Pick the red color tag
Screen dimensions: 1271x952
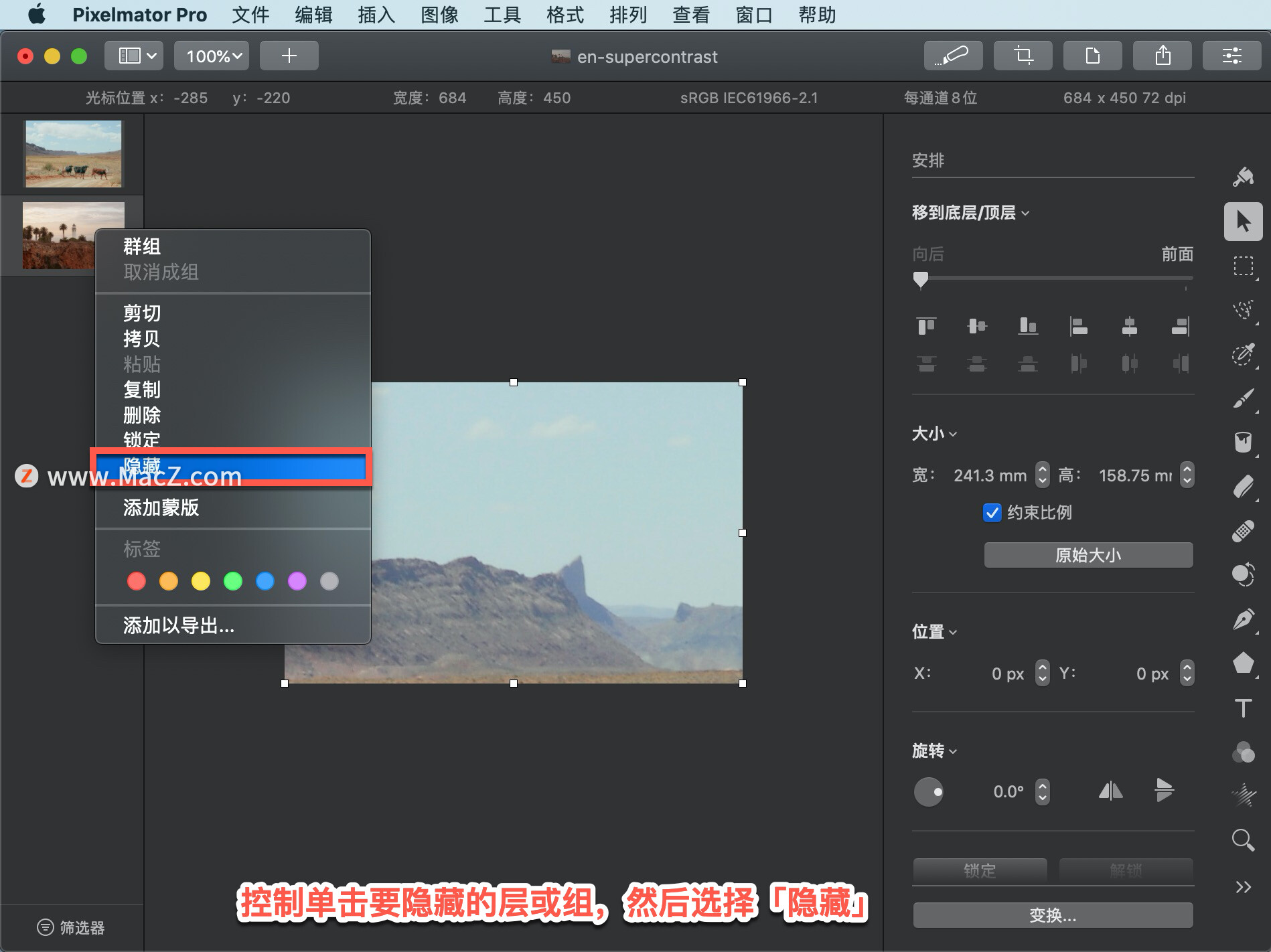[137, 581]
